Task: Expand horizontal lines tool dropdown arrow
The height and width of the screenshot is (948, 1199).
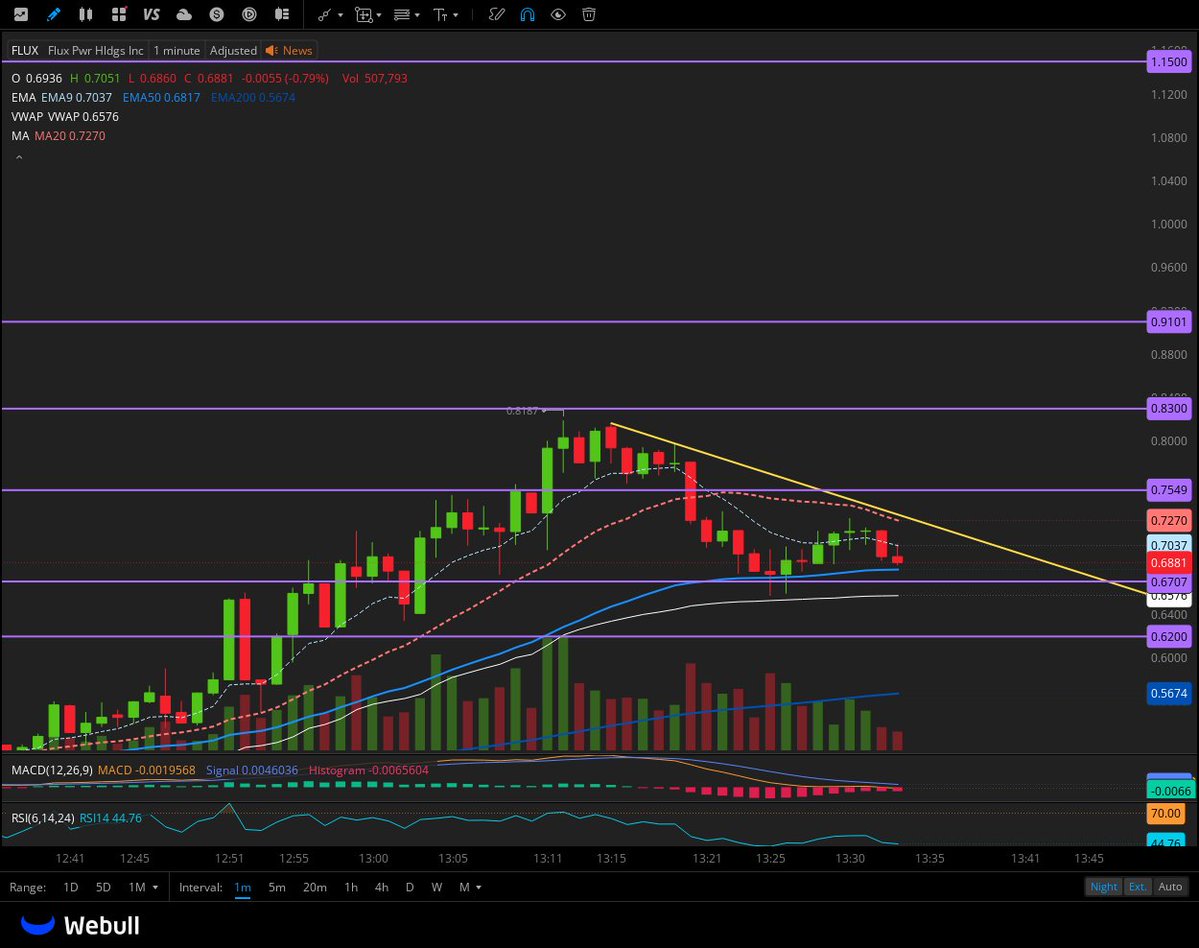Action: tap(418, 15)
